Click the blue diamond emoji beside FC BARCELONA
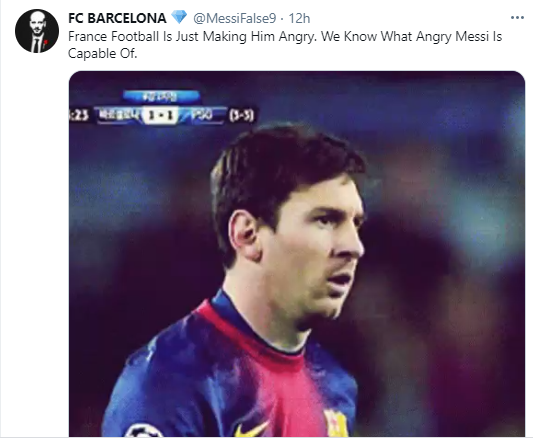 pos(179,17)
